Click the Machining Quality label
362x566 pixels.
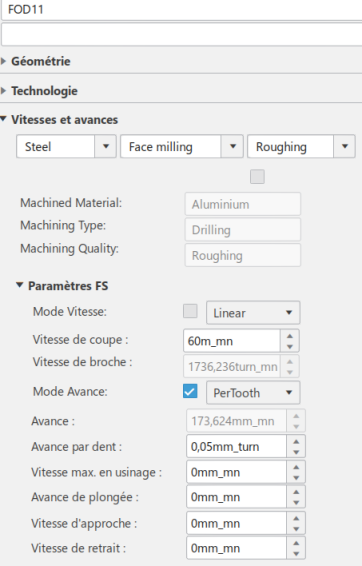[x=69, y=248]
